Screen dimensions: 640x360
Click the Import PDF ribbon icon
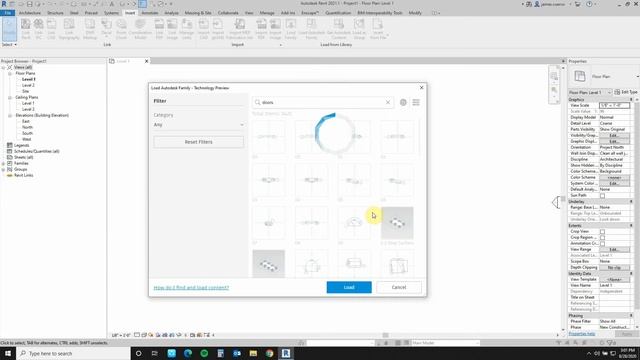pos(261,29)
